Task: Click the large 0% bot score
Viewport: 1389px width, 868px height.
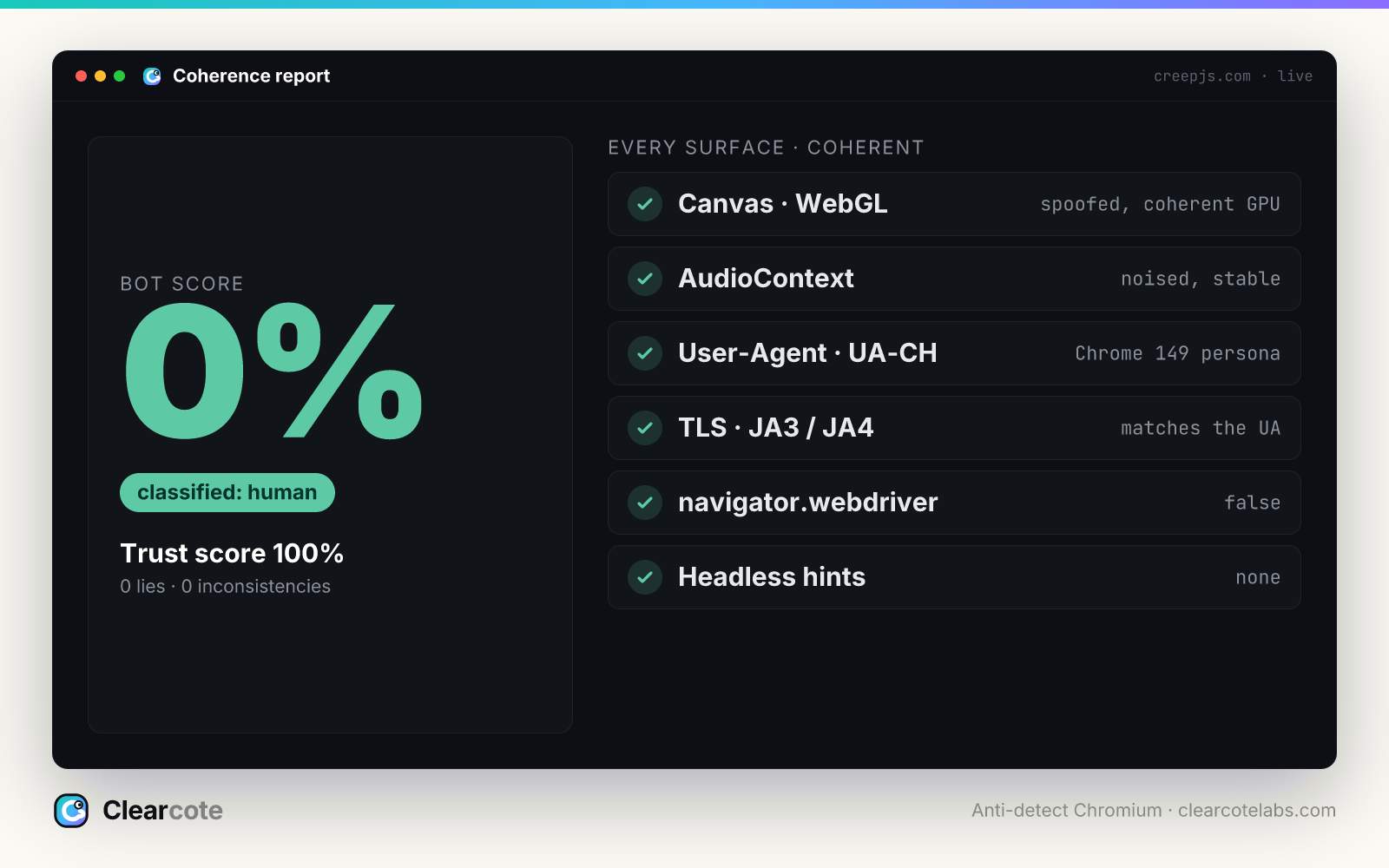Action: click(273, 372)
